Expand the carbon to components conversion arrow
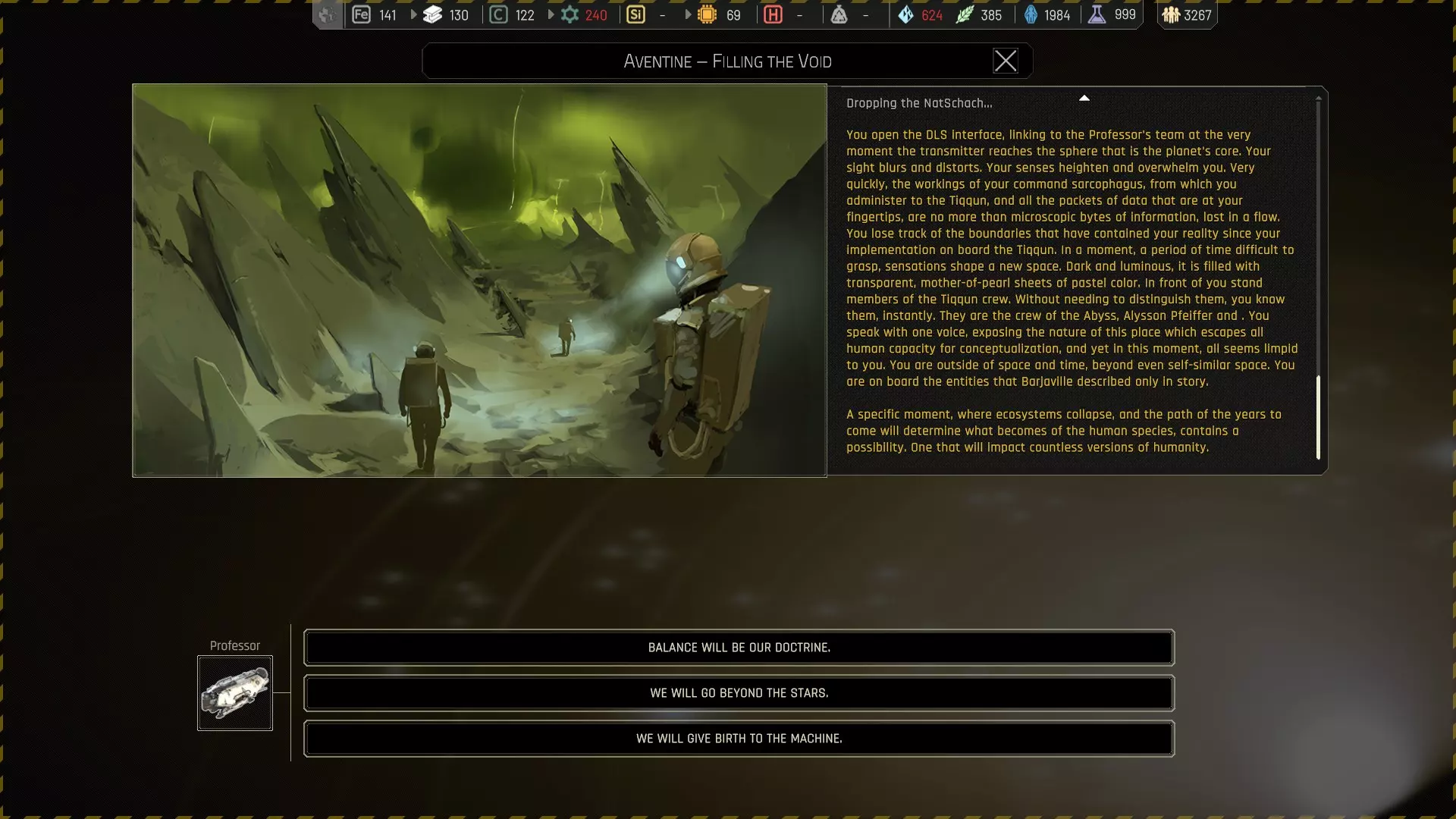Screen dimensions: 1456x819 tap(551, 14)
